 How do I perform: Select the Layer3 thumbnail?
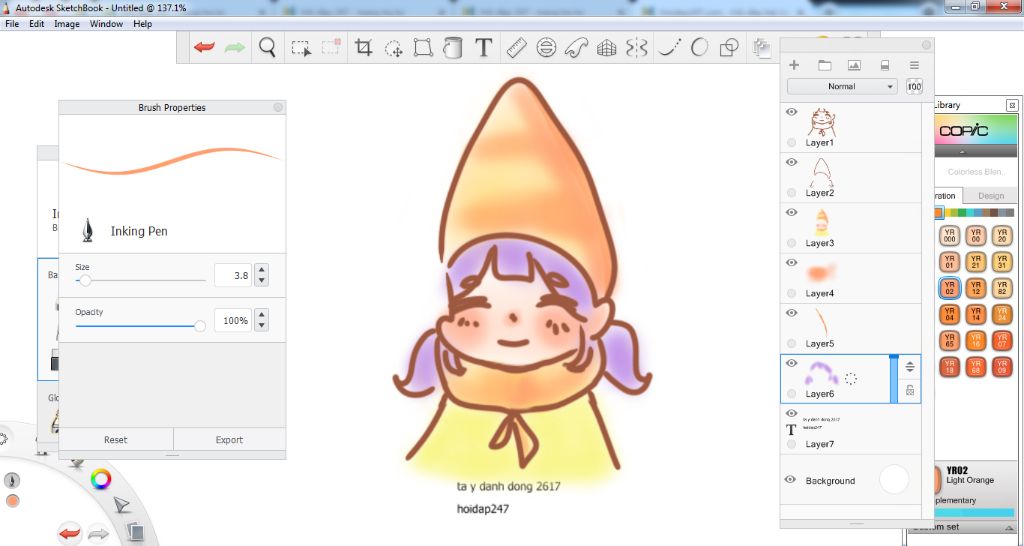pos(820,222)
